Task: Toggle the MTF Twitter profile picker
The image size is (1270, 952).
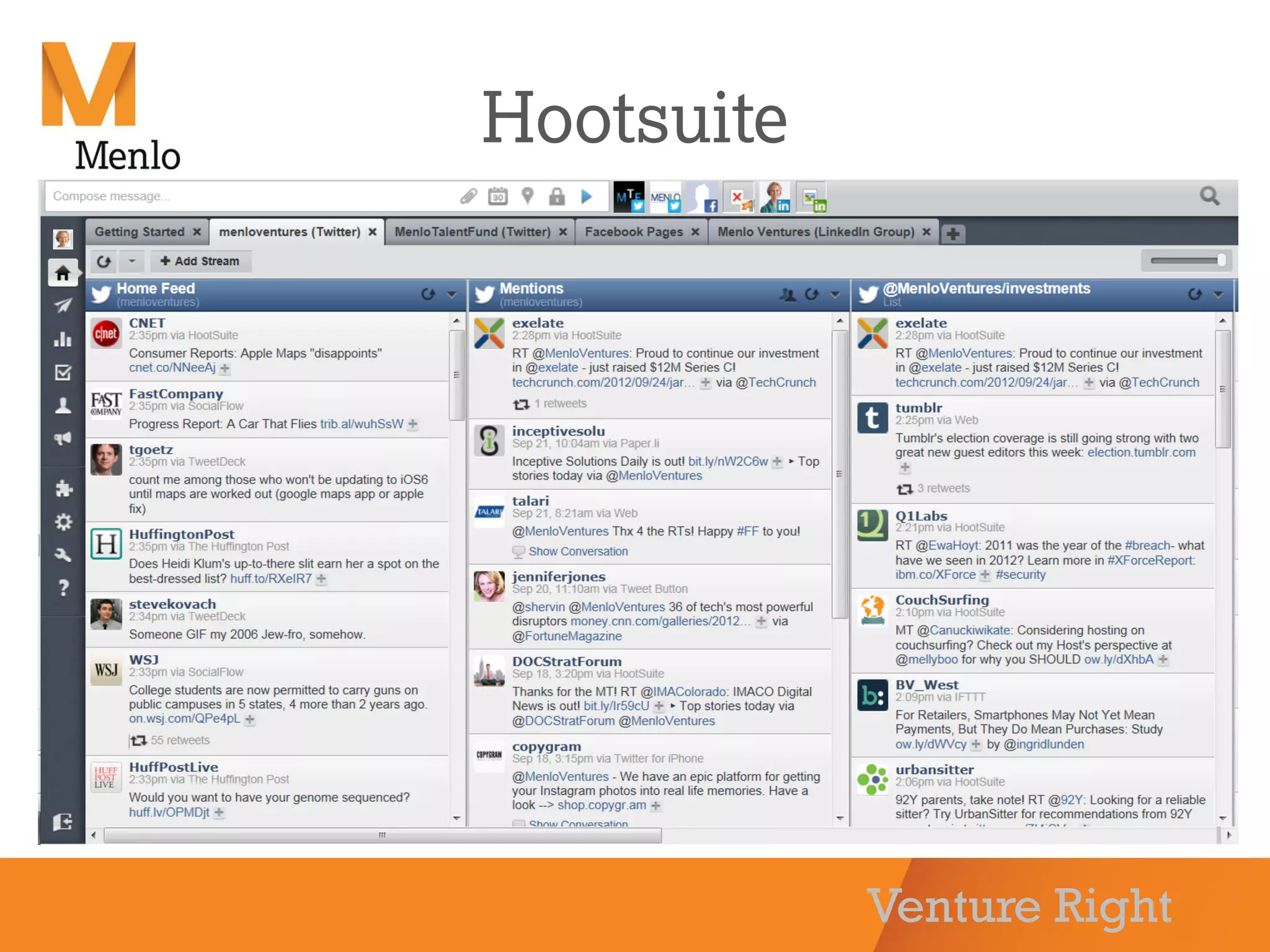Action: click(x=629, y=197)
